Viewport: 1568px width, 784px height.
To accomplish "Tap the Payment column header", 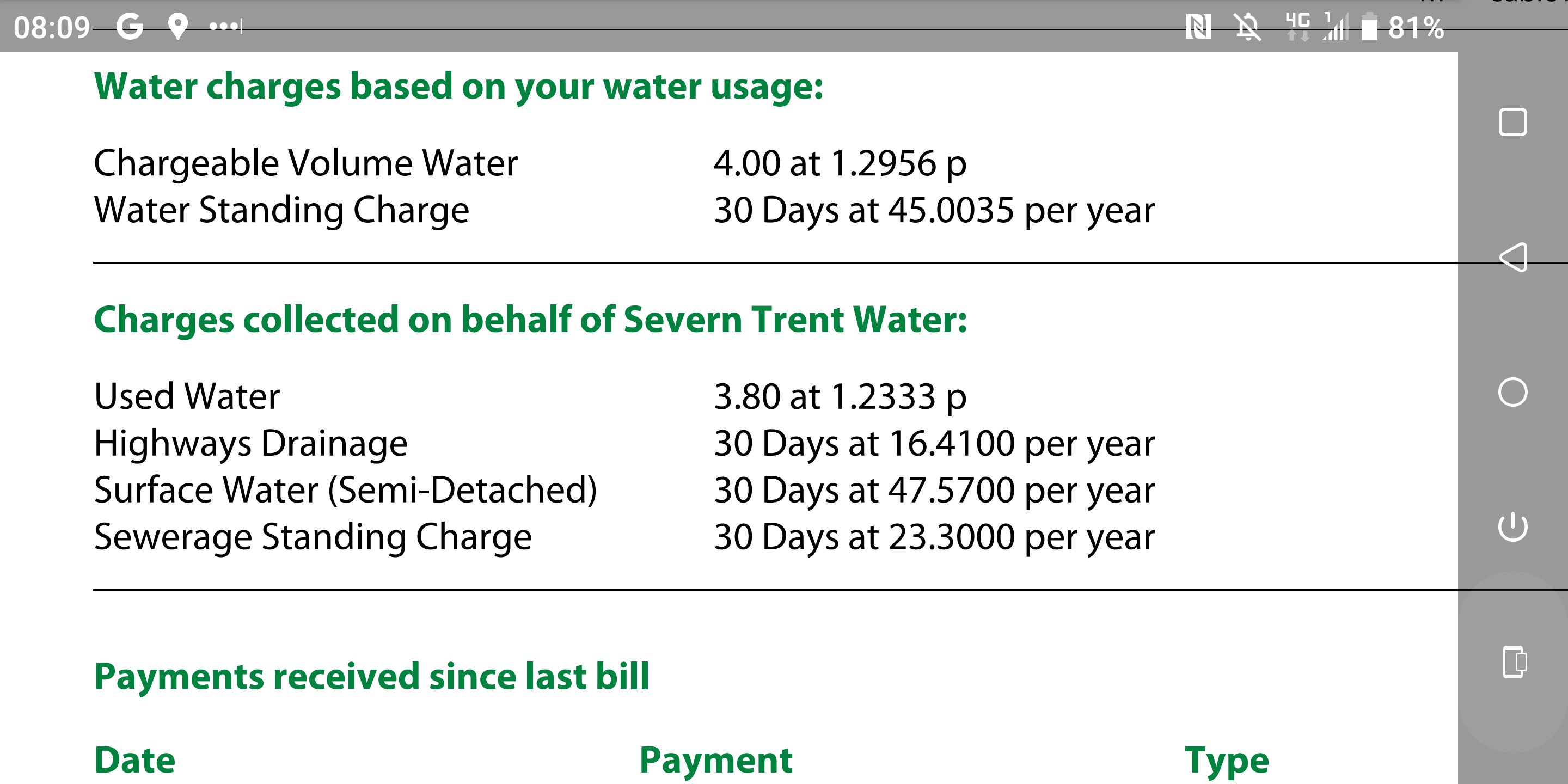I will coord(715,759).
